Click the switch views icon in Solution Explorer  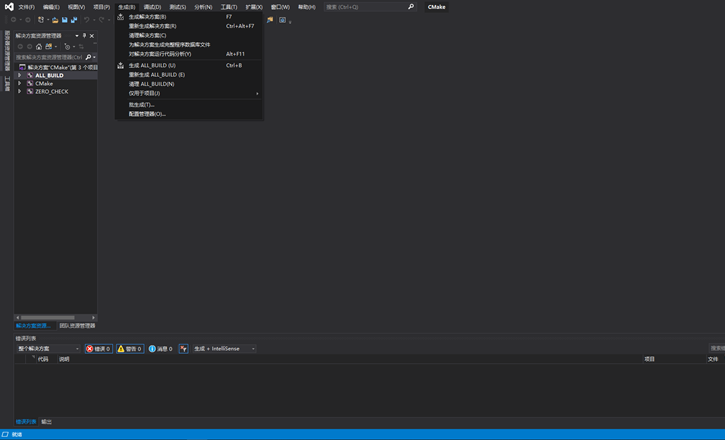(48, 46)
